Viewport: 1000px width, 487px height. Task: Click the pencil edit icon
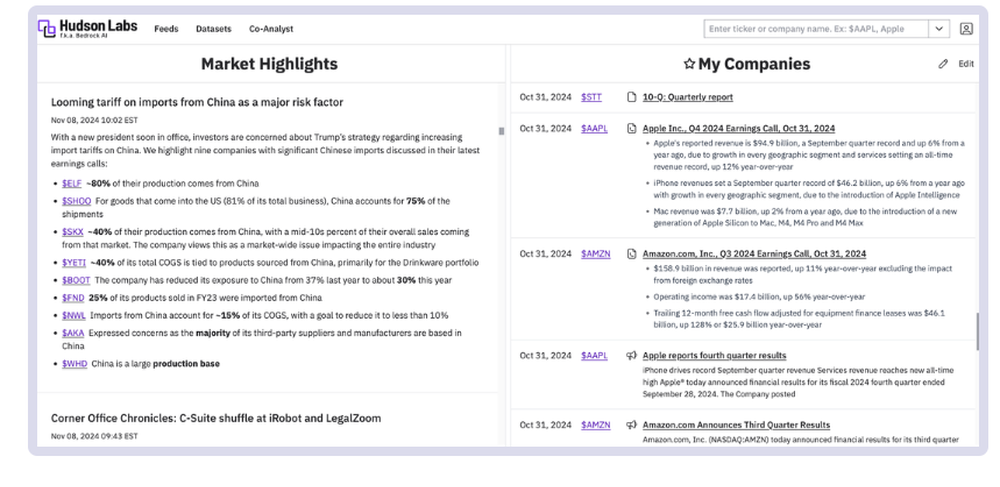[943, 64]
